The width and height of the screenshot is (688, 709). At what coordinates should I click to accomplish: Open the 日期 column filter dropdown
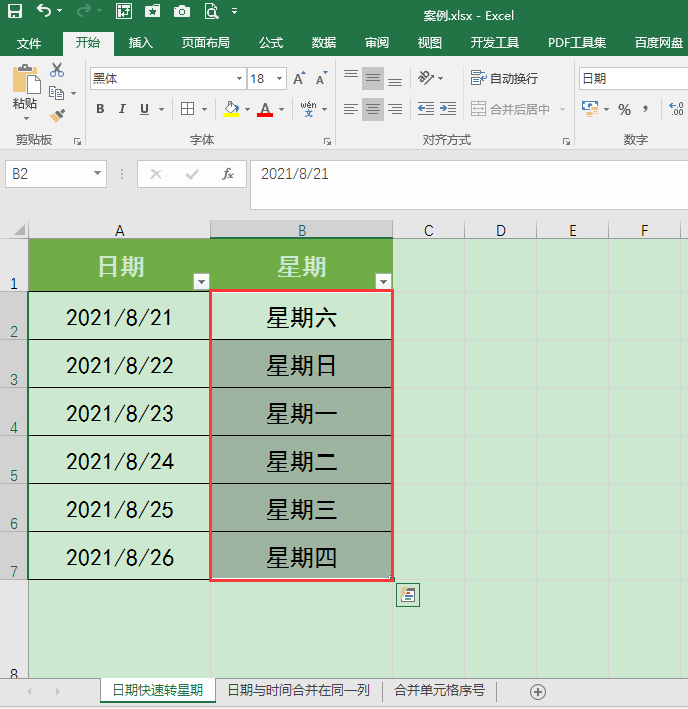tap(201, 281)
